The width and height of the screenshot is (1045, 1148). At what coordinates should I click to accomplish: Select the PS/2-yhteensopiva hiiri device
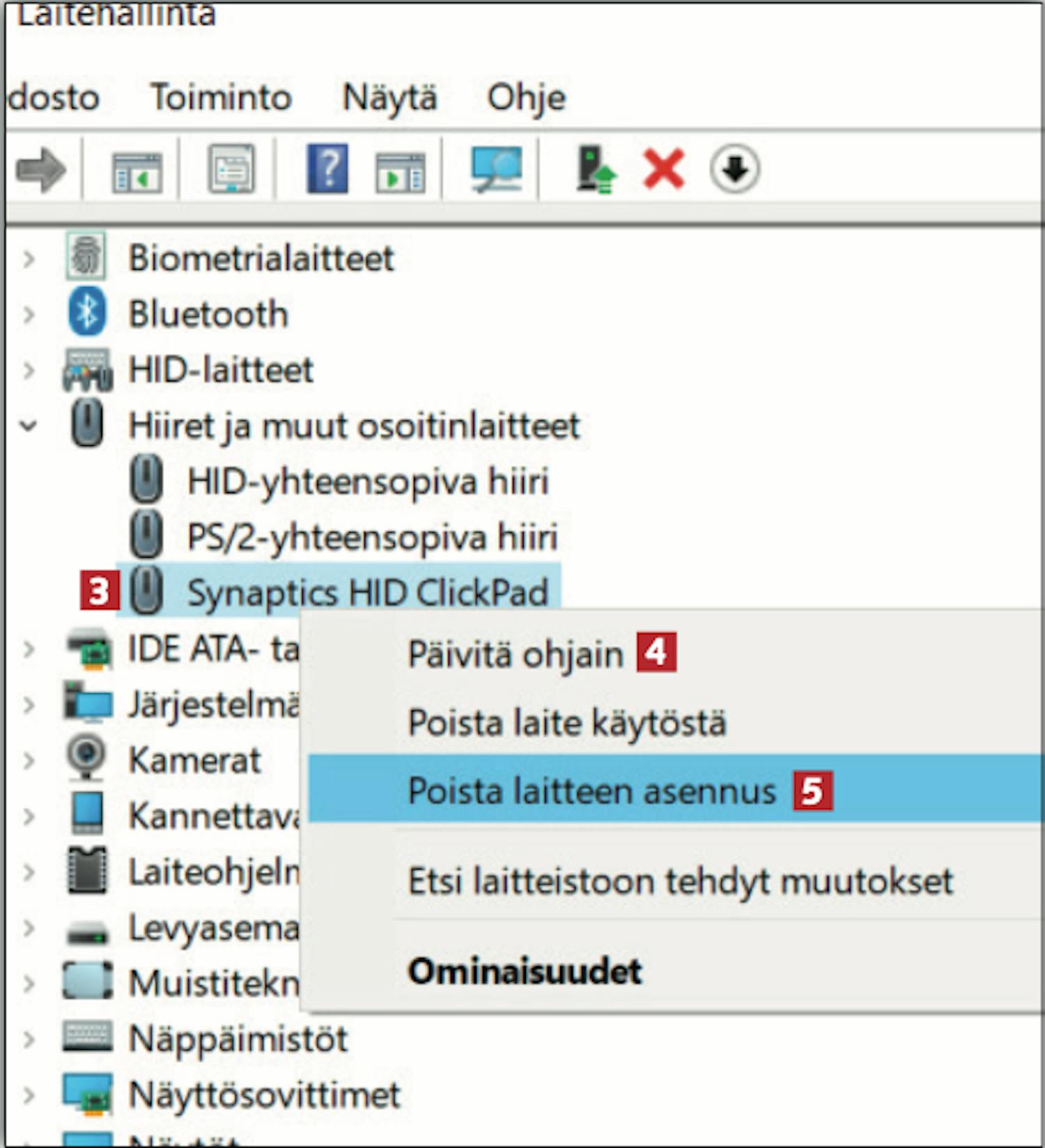coord(373,536)
